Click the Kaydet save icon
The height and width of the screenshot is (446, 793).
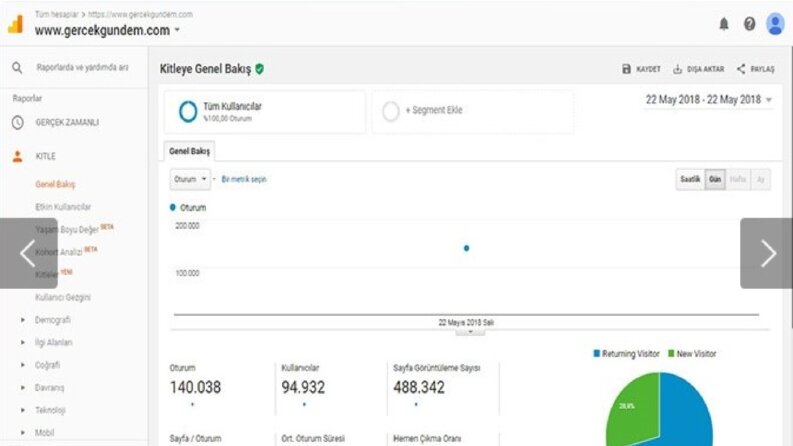[x=626, y=69]
